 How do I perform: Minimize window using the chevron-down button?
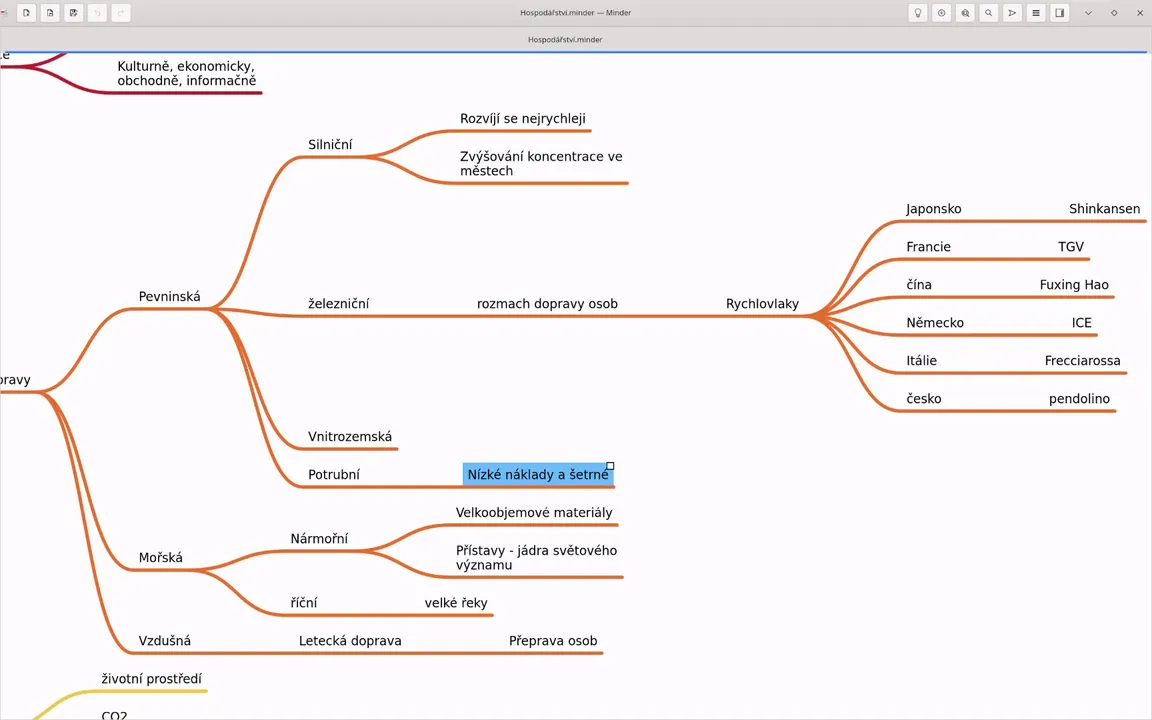1089,12
